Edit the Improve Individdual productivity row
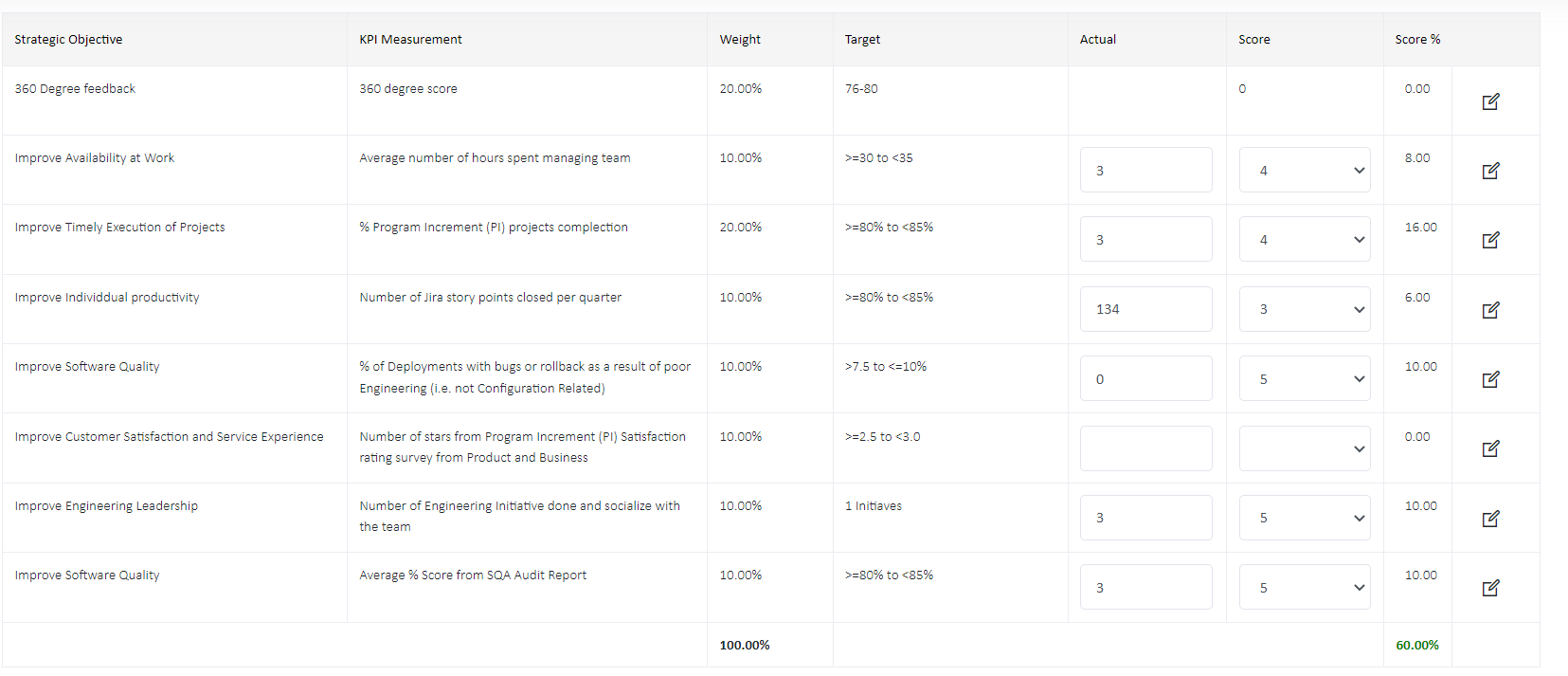 click(1490, 310)
